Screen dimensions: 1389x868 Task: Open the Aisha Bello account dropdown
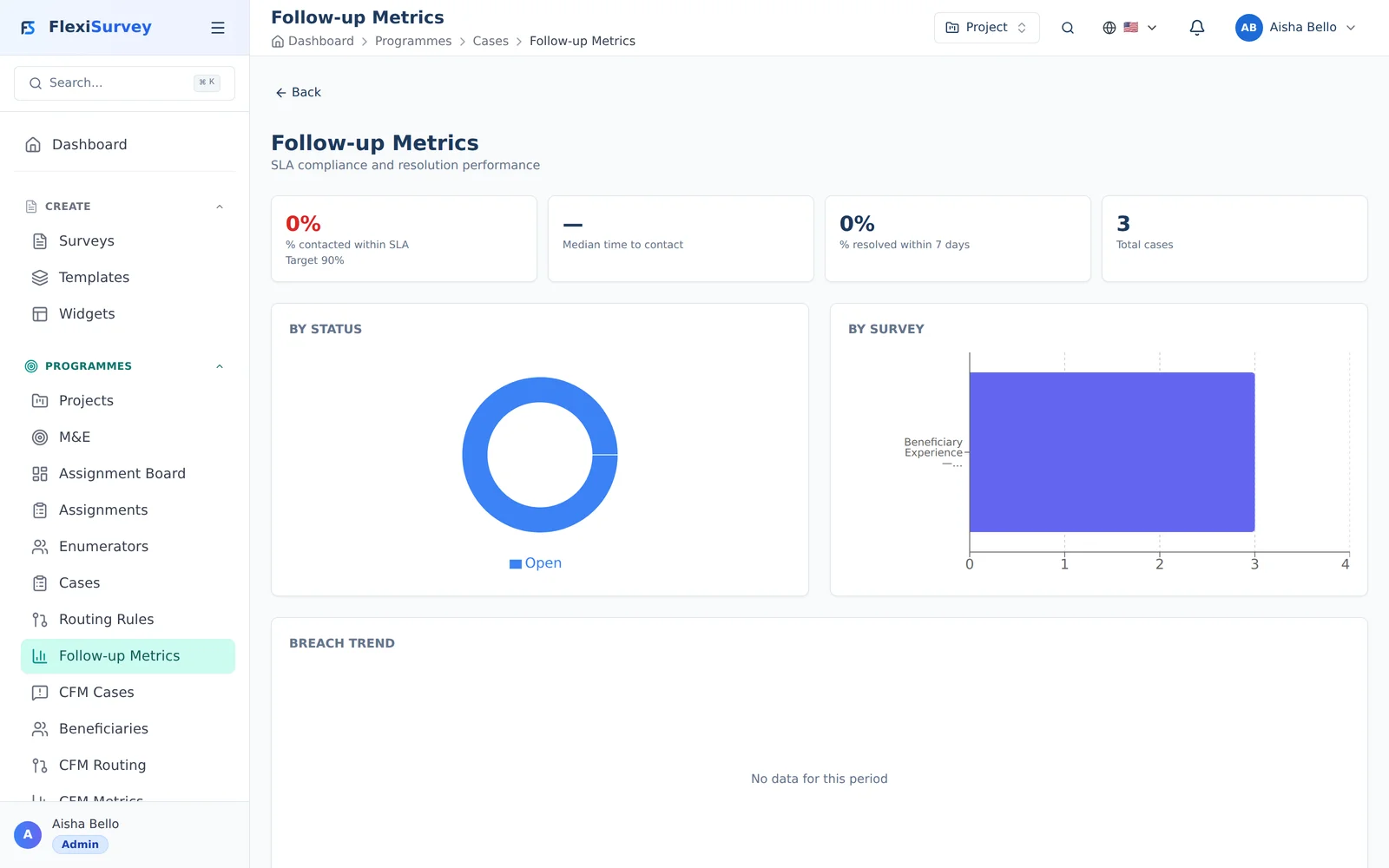1295,28
